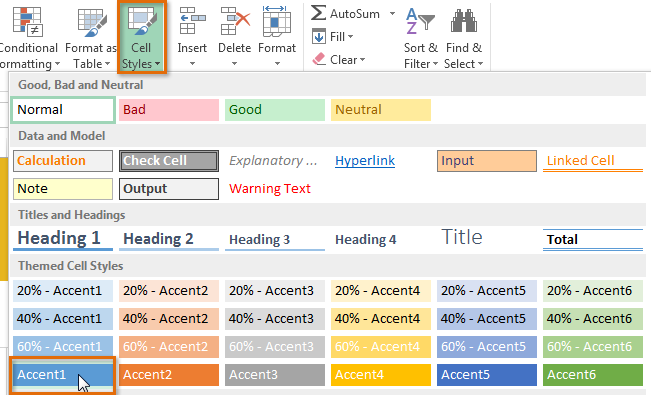Choose 60% - Accent1 style
Screen dimensions: 651x395
tap(63, 347)
